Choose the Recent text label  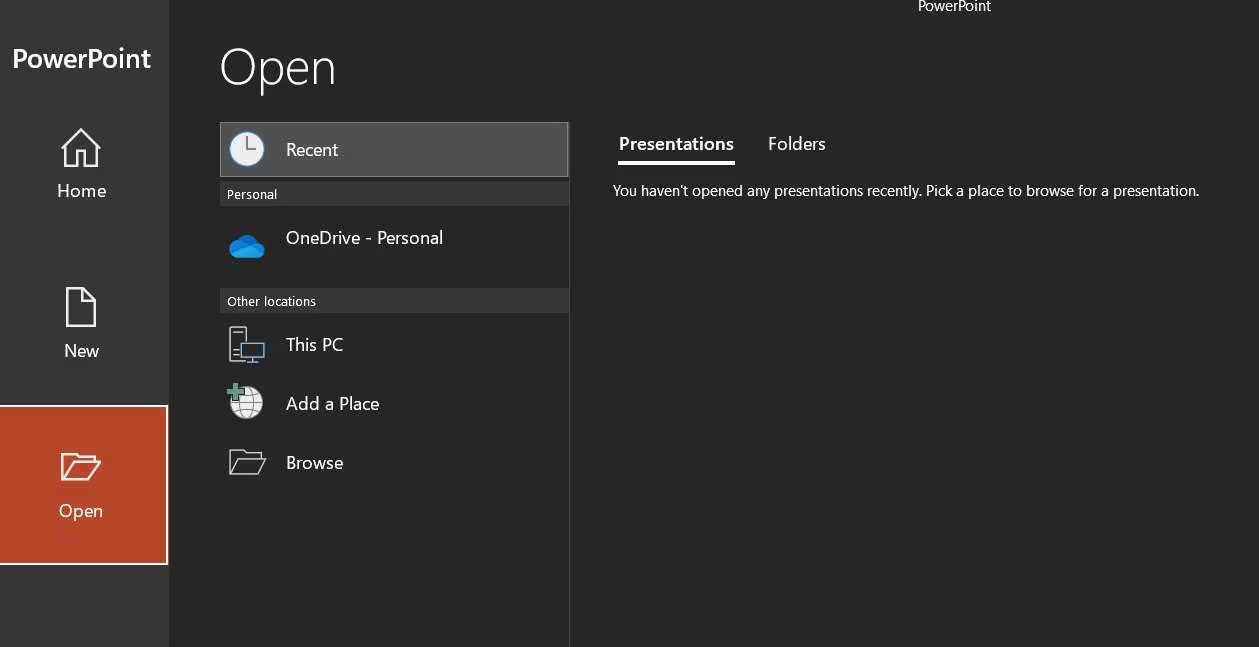(x=312, y=150)
